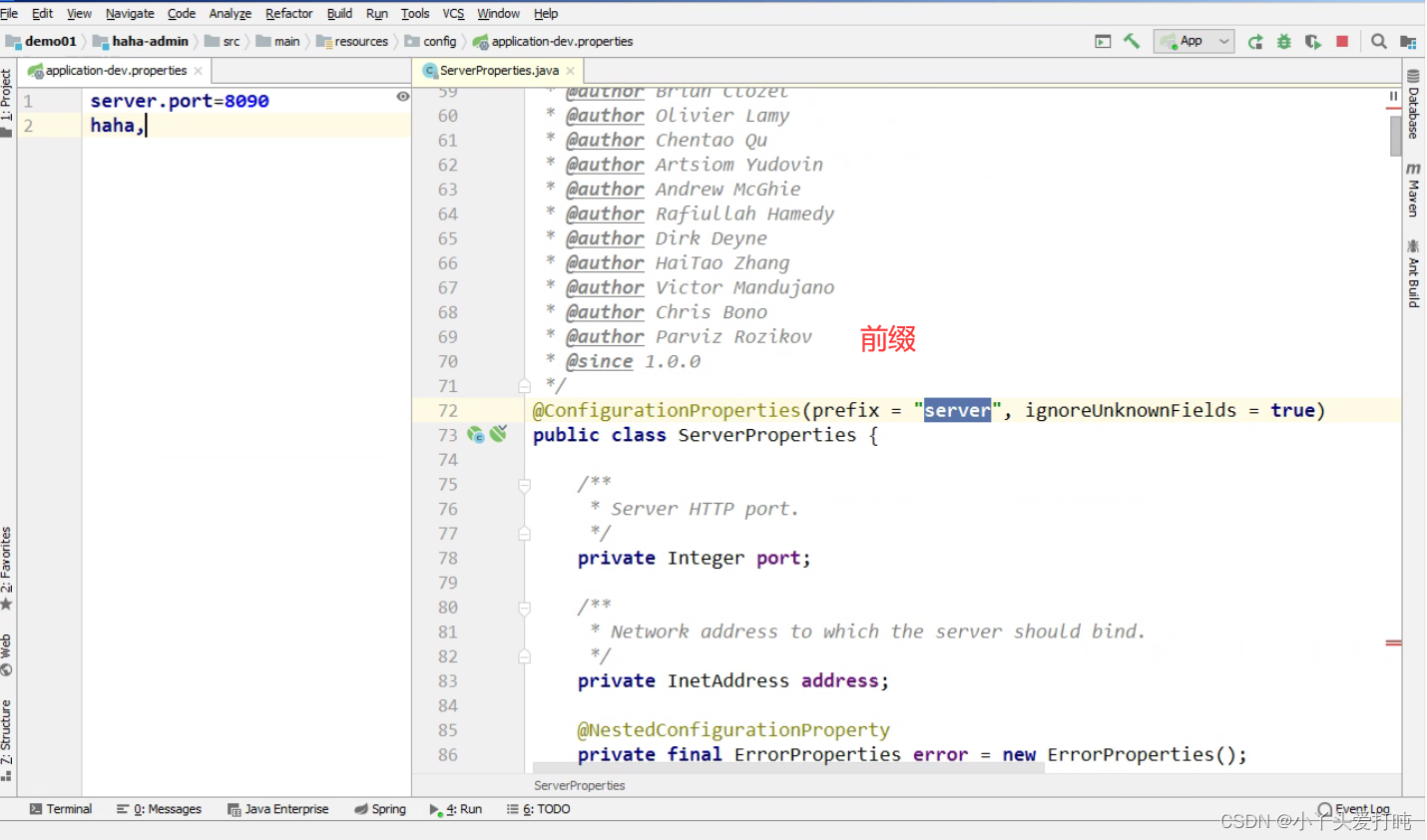Click the Build Project hammer icon
1427x840 pixels.
pyautogui.click(x=1132, y=41)
